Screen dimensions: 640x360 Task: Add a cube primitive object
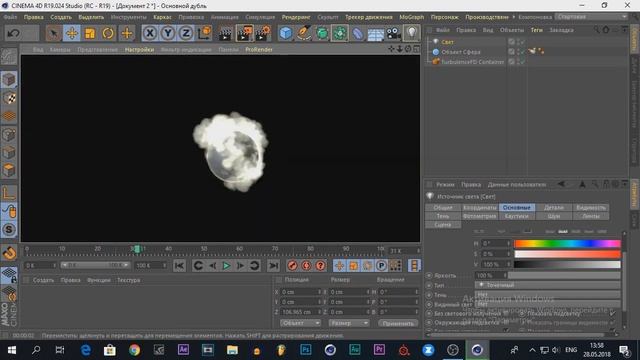[286, 33]
